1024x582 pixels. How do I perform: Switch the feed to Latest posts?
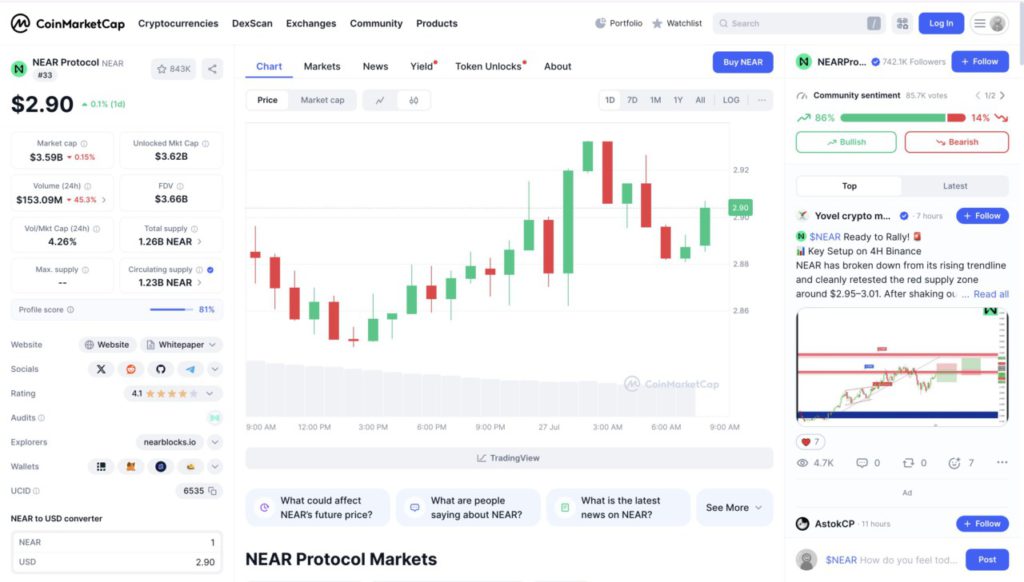pos(954,186)
